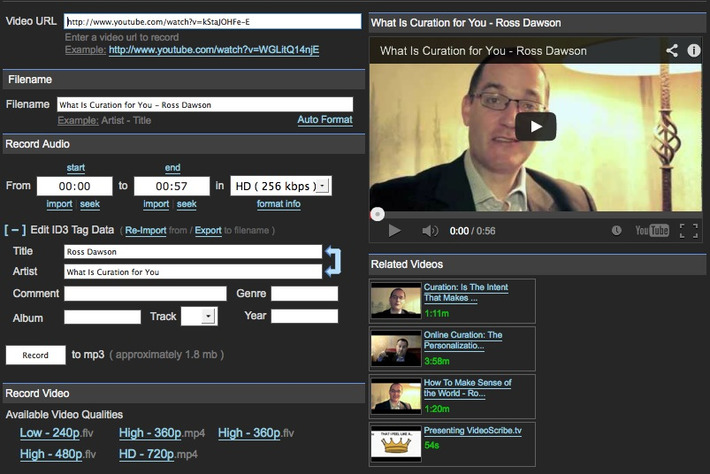Click the end link above the to time
Image resolution: width=710 pixels, height=474 pixels.
pos(173,168)
